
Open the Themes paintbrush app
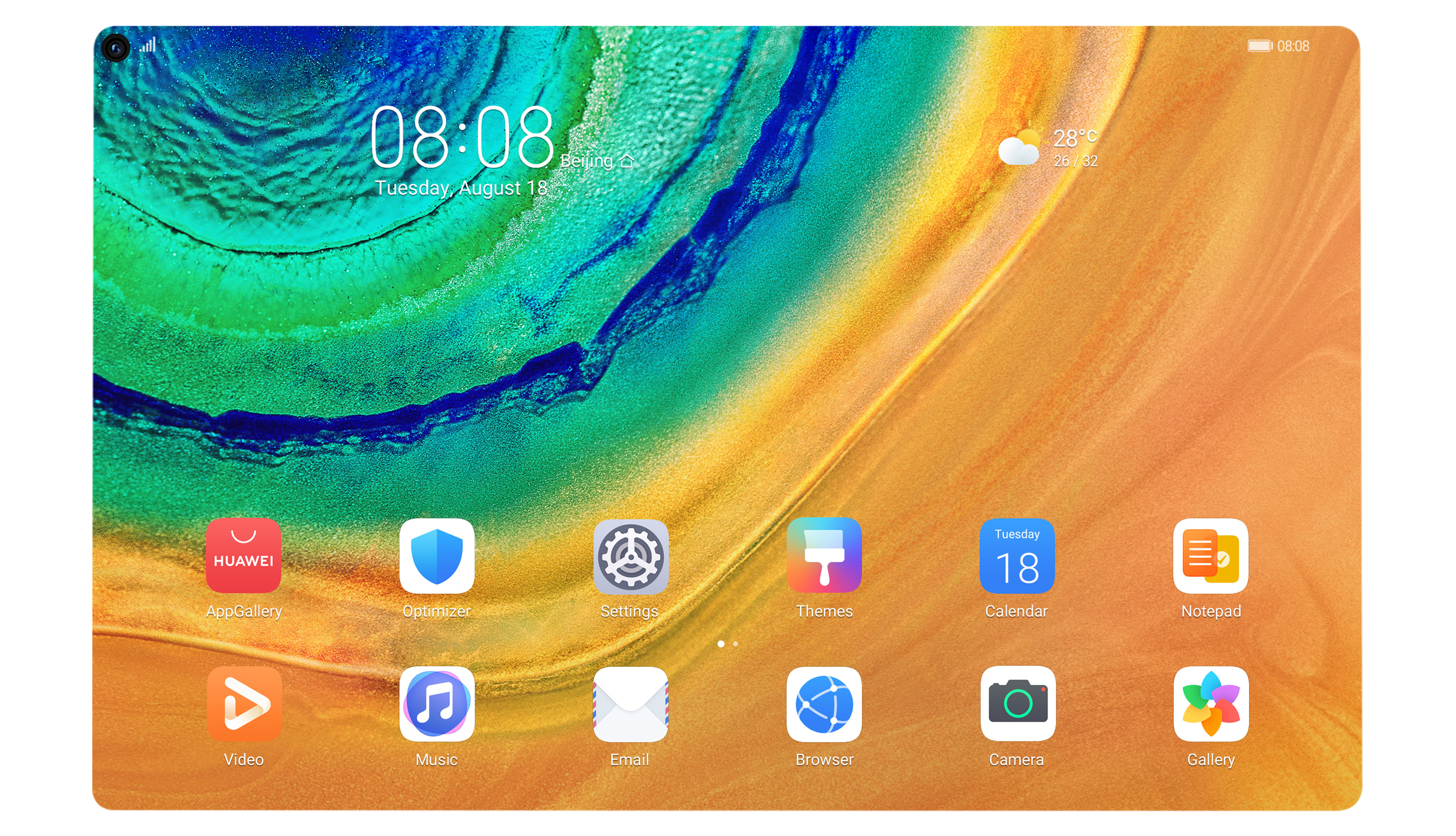click(x=824, y=555)
